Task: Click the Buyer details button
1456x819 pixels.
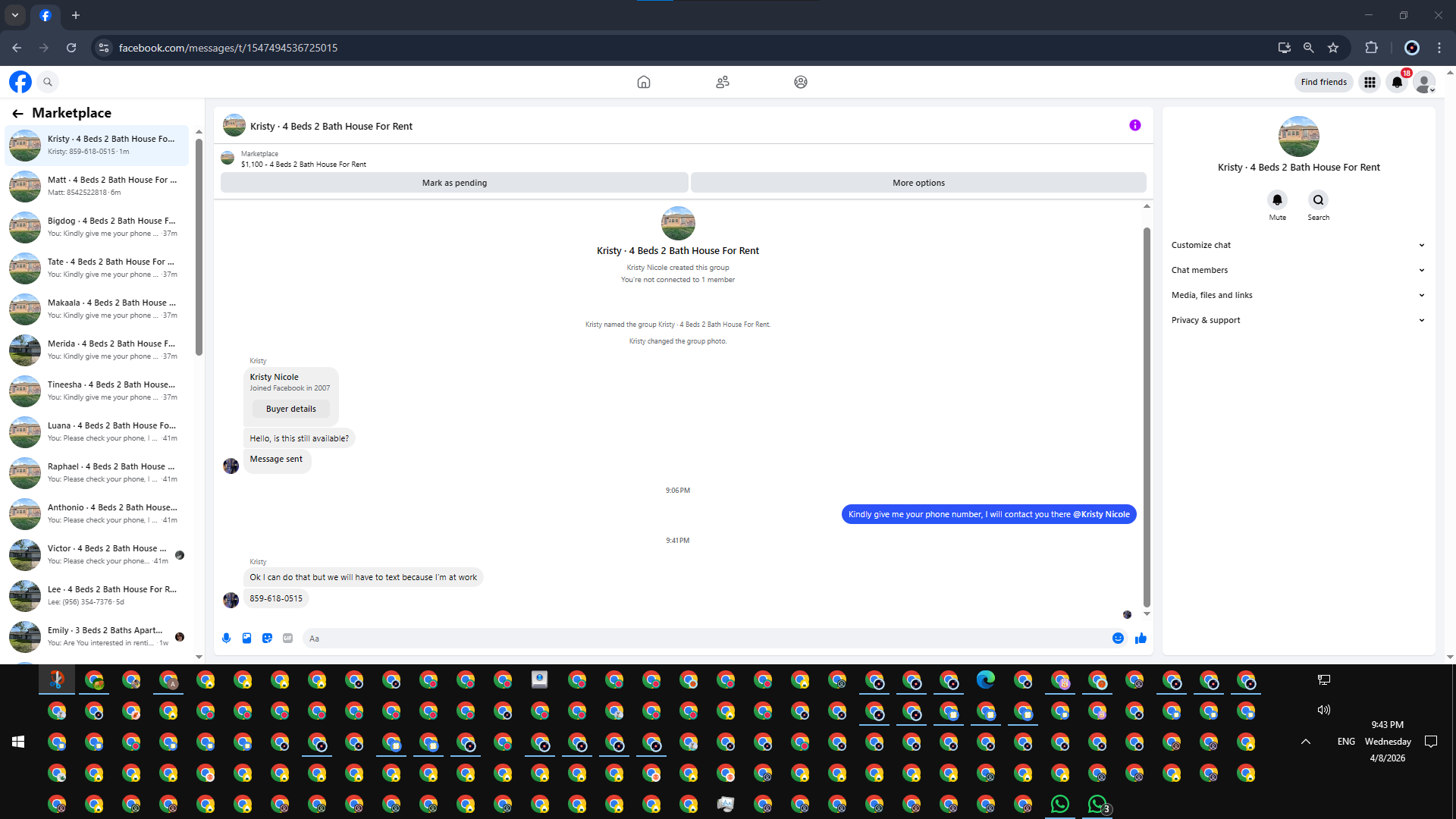Action: click(x=290, y=409)
